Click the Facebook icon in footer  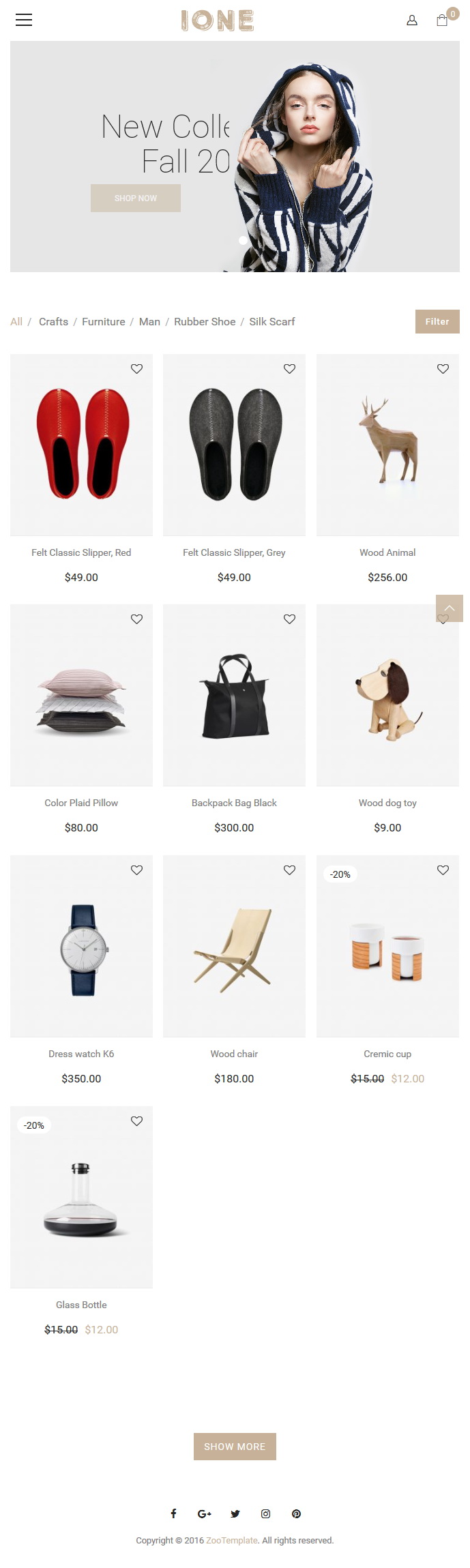pos(173,1513)
